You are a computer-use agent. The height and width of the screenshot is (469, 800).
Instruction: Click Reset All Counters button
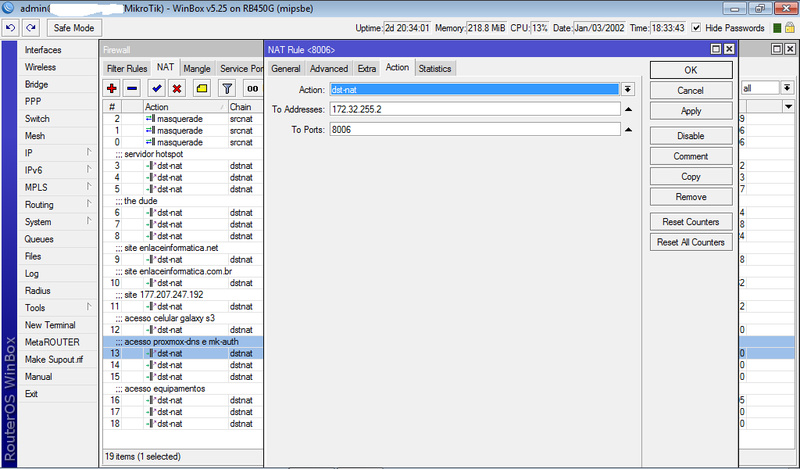click(x=691, y=242)
